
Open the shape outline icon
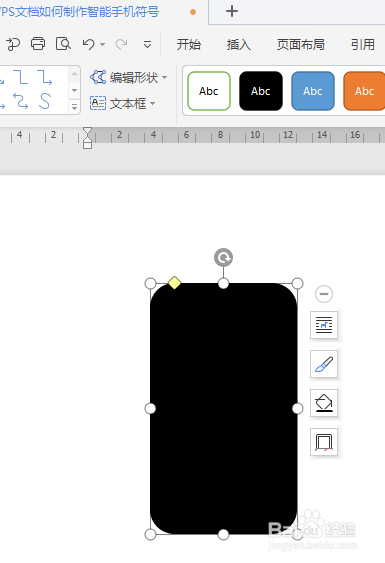pos(324,442)
